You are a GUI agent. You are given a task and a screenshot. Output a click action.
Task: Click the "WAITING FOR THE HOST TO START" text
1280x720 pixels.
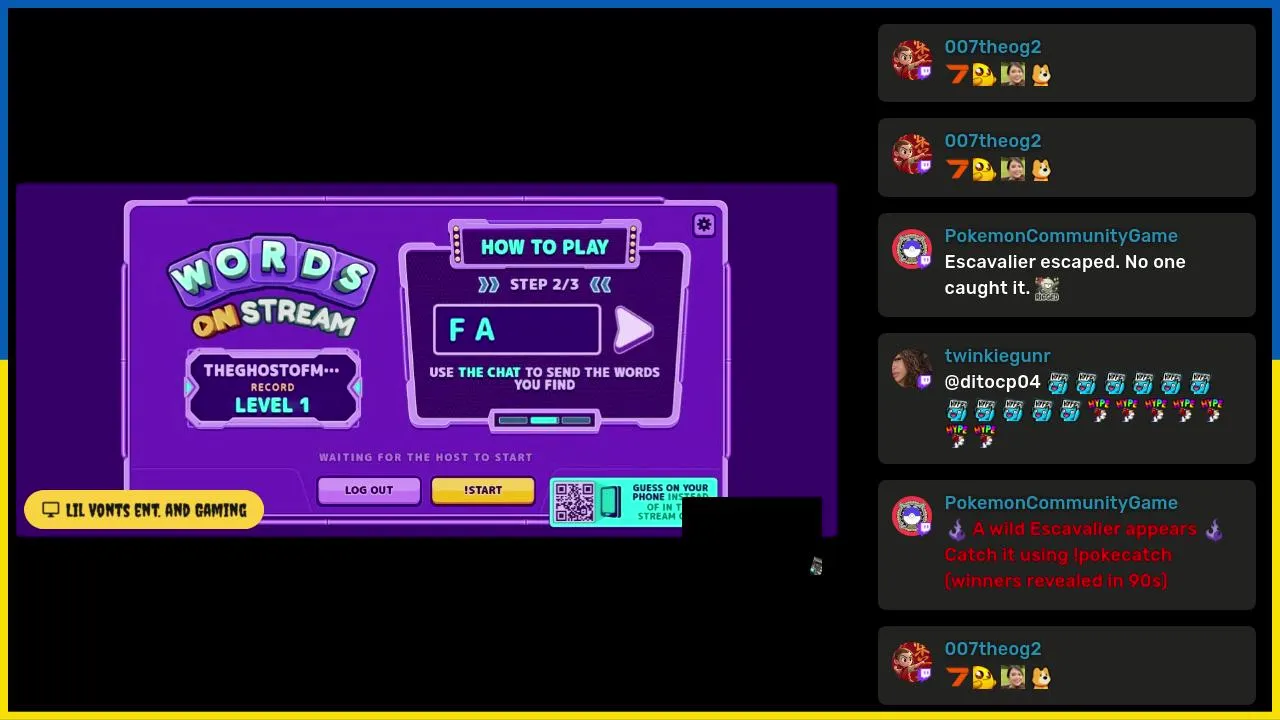[x=426, y=457]
